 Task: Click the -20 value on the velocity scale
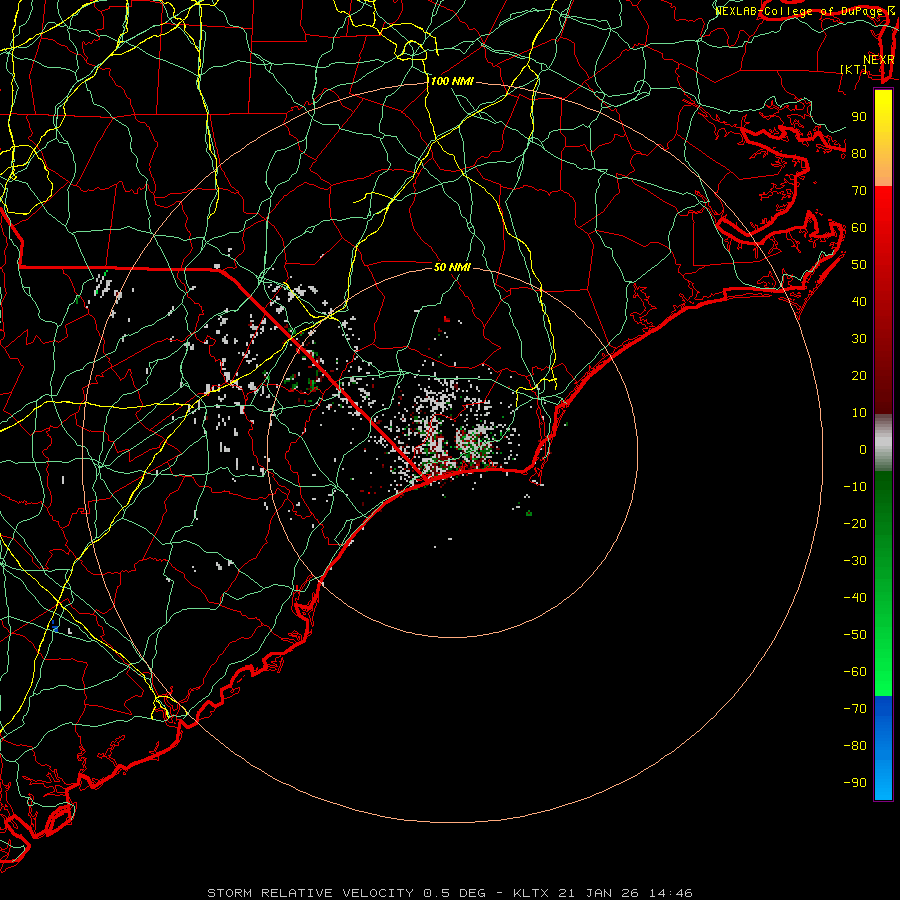point(855,523)
